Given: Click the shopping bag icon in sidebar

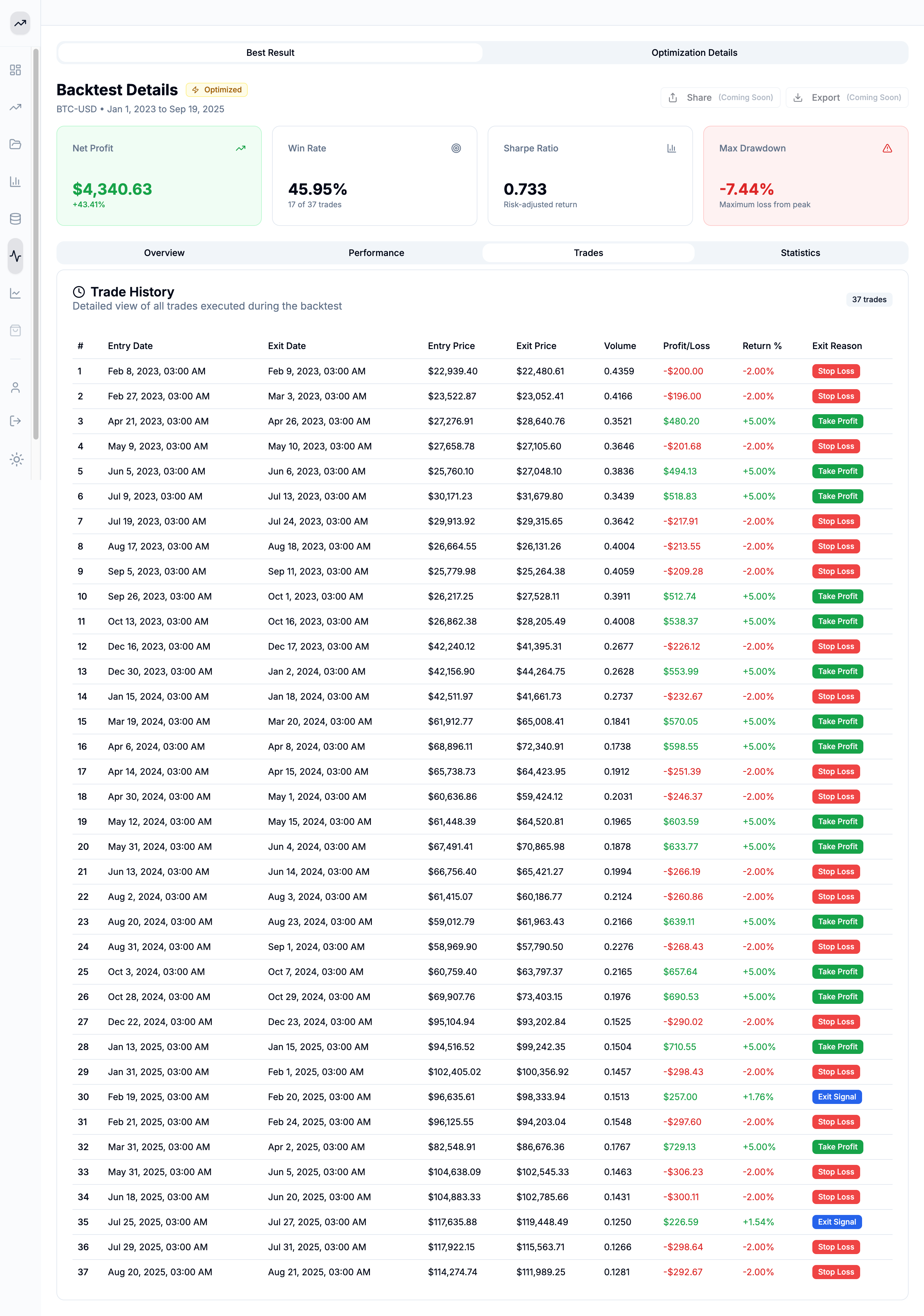Looking at the screenshot, I should [x=15, y=330].
